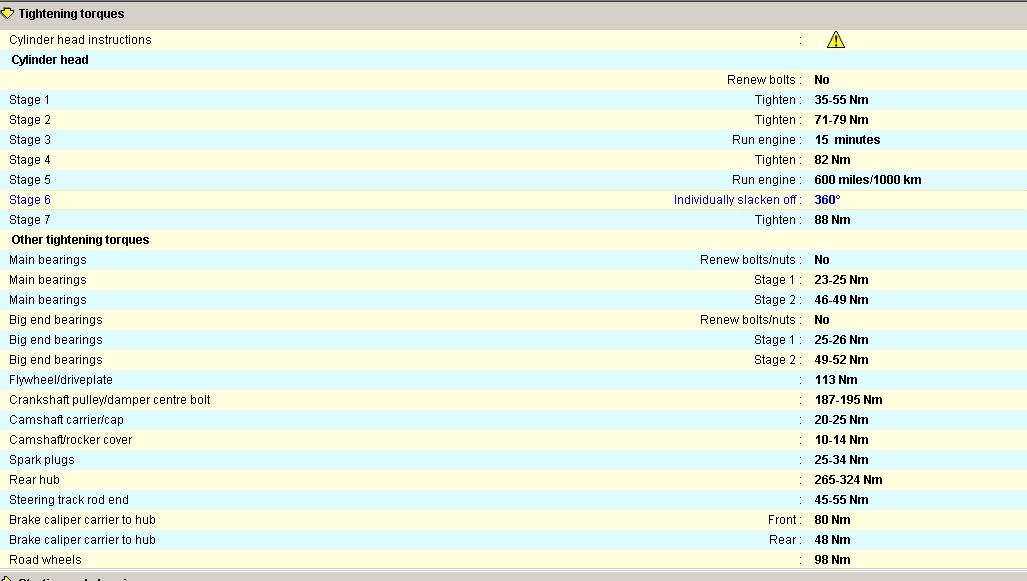Click Crankshaft pulley/damper centre bolt label
The height and width of the screenshot is (581, 1027).
(x=109, y=400)
